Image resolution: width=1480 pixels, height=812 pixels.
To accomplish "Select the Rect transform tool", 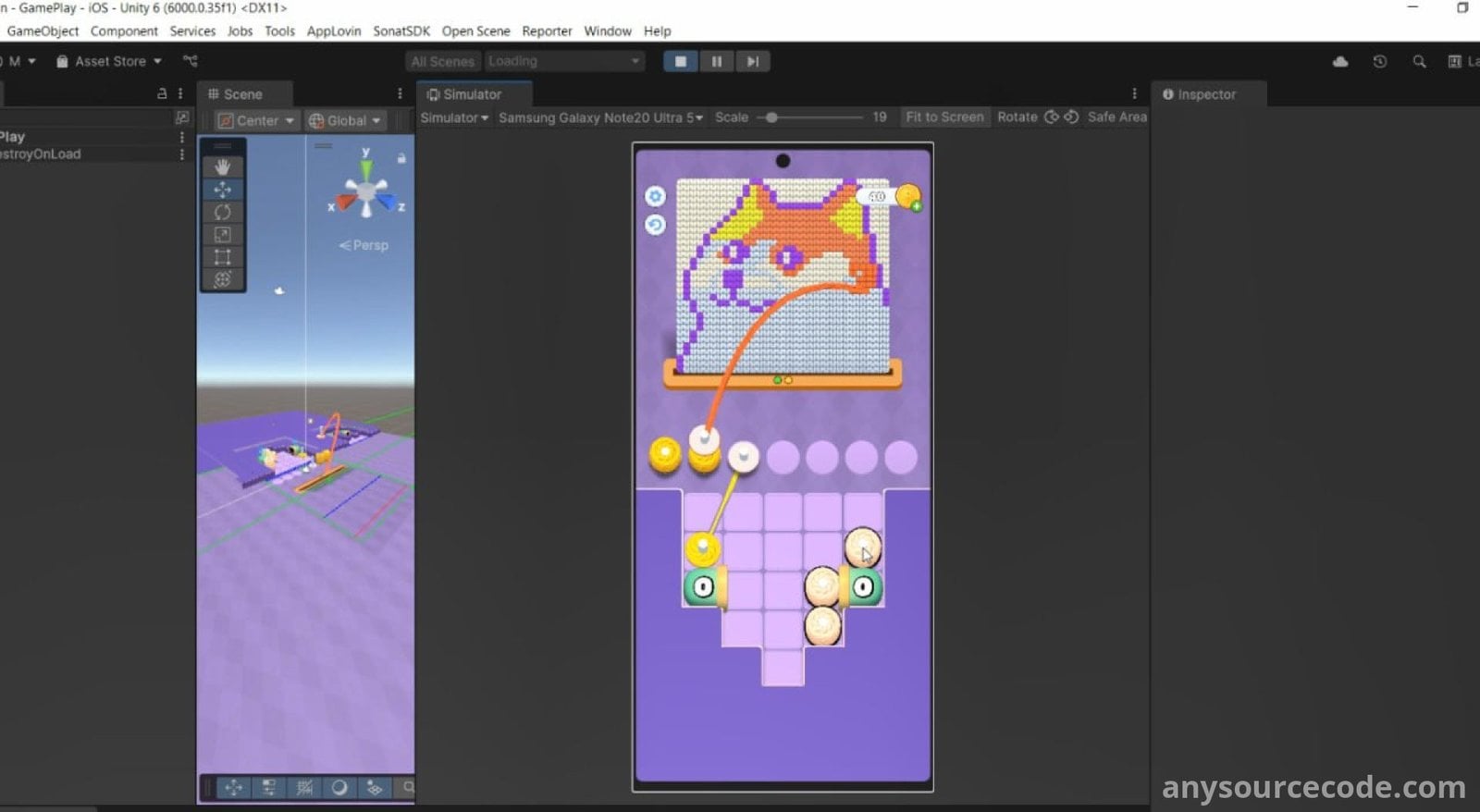I will point(222,257).
